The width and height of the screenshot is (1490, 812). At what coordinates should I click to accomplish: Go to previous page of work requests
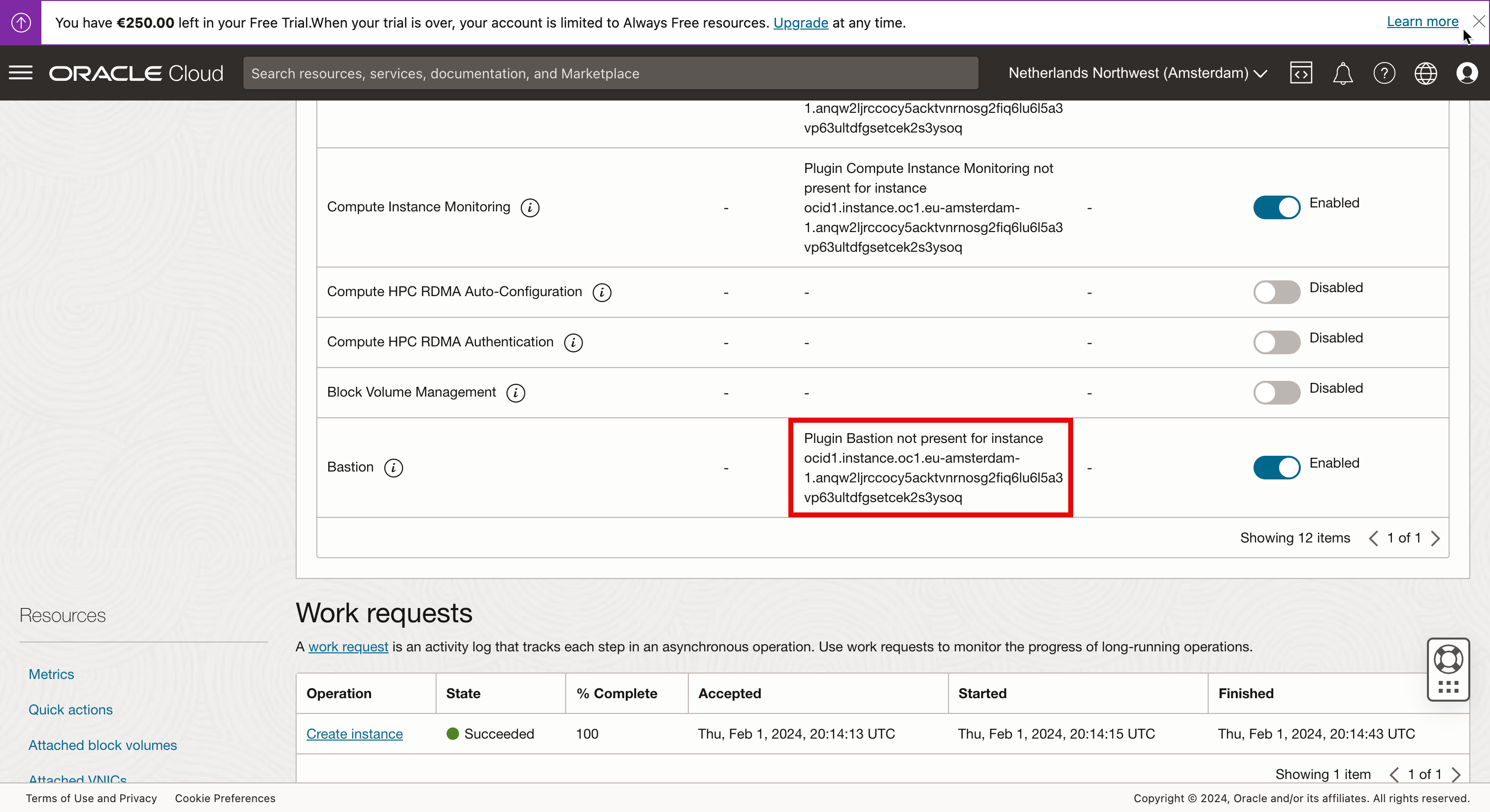click(1394, 775)
